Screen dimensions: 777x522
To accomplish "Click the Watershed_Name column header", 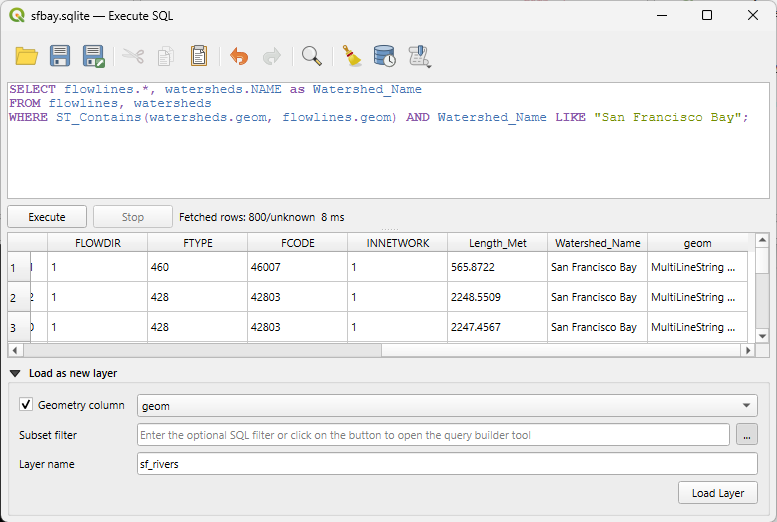I will point(597,243).
